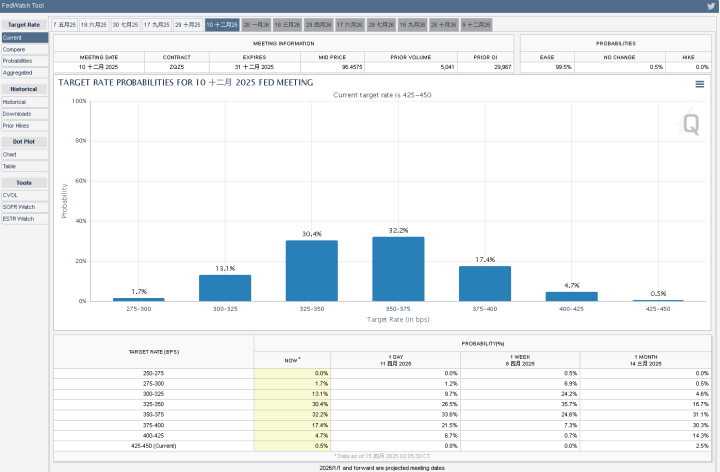Open Dot Plot Table view
The image size is (720, 472).
pos(10,167)
